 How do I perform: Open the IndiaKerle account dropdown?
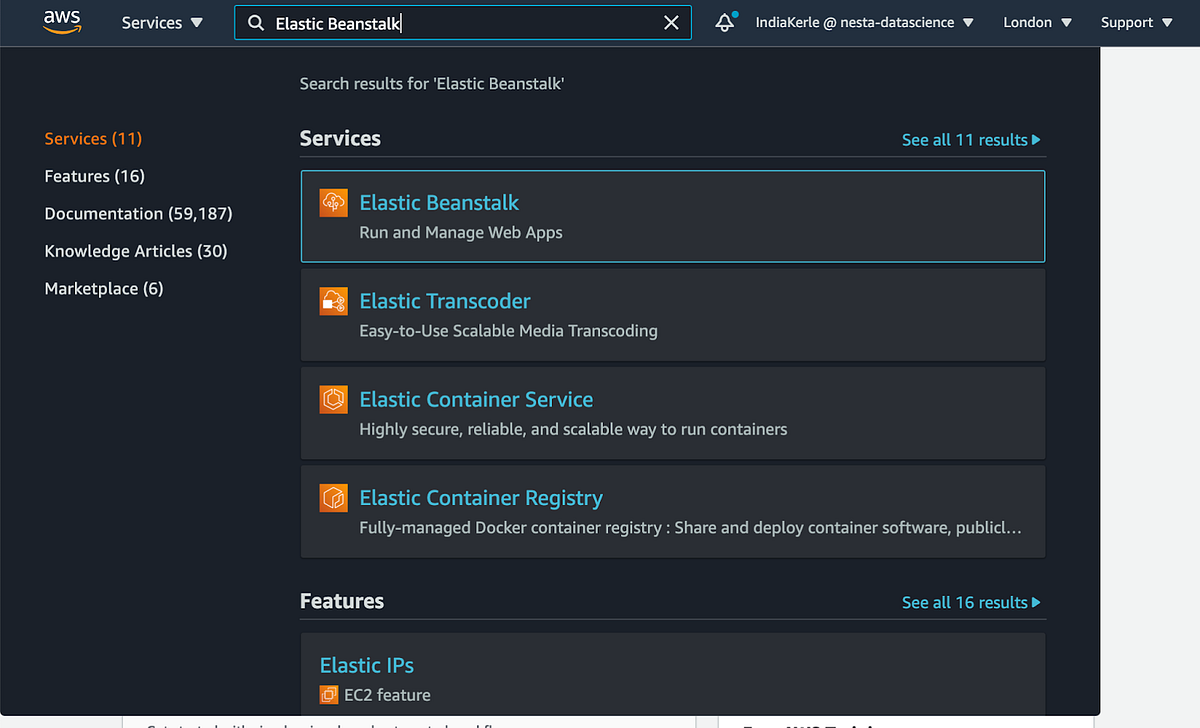(864, 23)
